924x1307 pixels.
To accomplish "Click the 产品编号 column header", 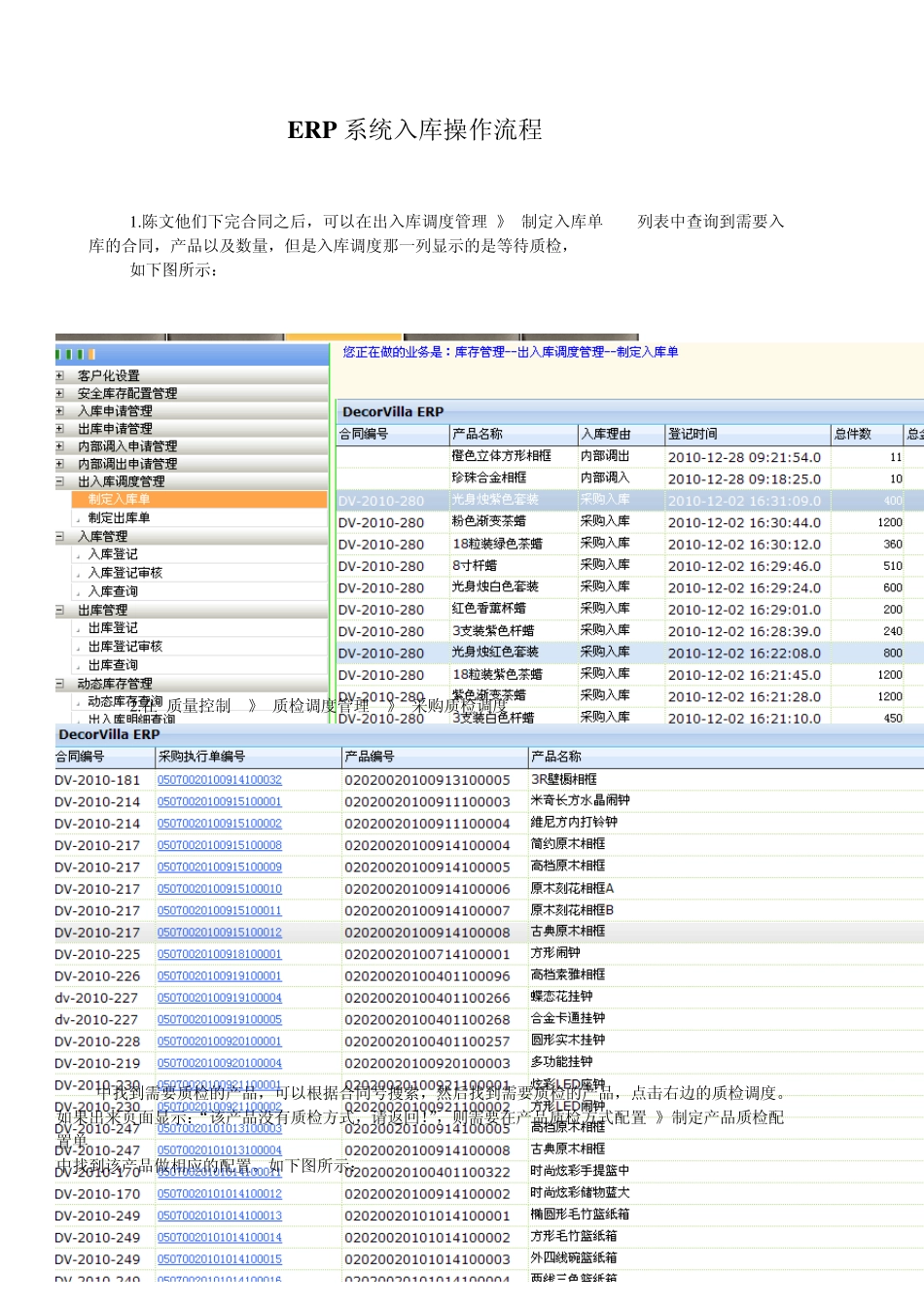I will (x=435, y=757).
